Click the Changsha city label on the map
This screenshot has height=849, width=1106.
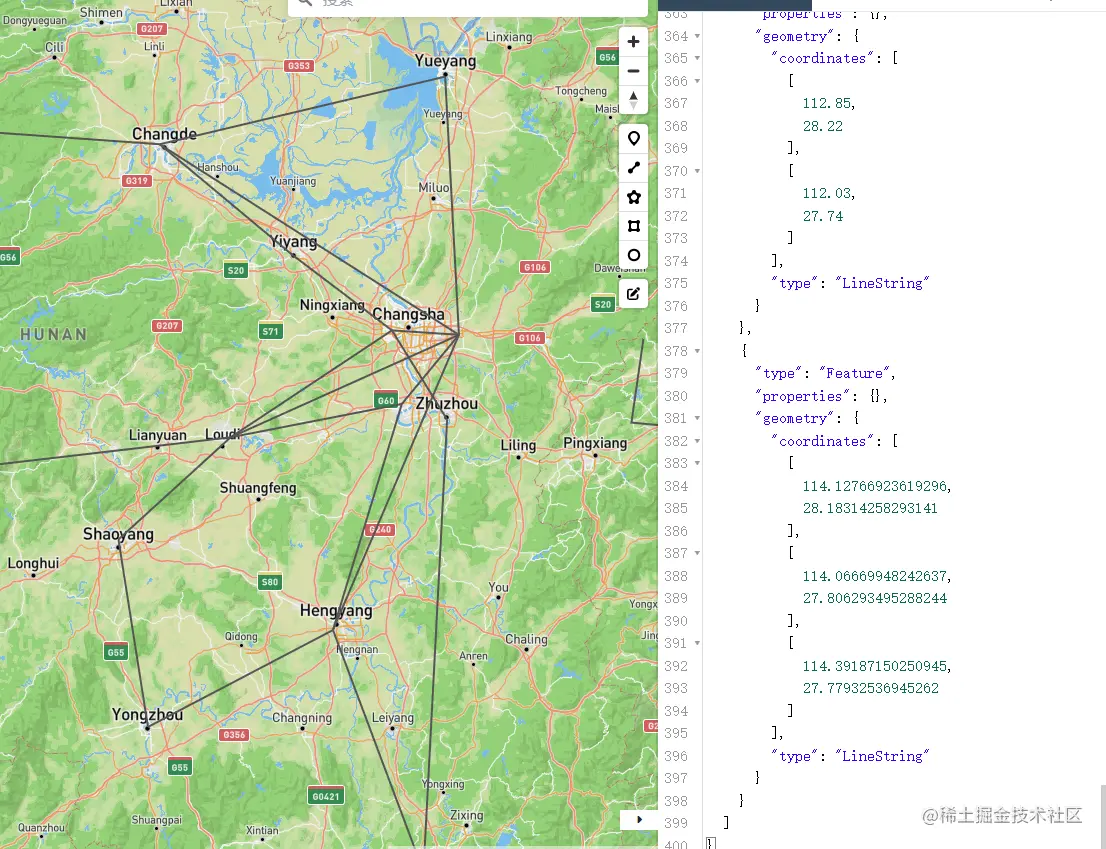pos(408,314)
